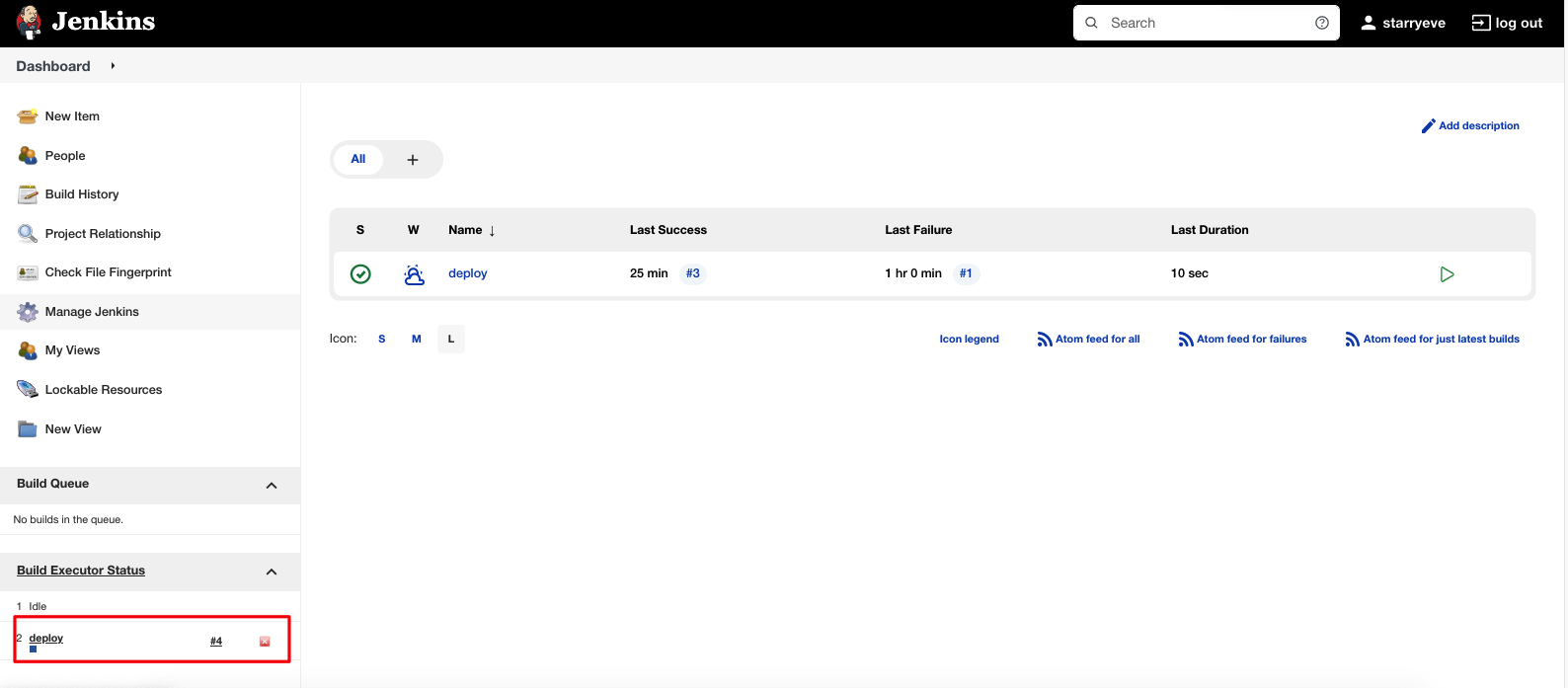This screenshot has width=1568, height=688.
Task: Click the W weather column header
Action: (x=414, y=230)
